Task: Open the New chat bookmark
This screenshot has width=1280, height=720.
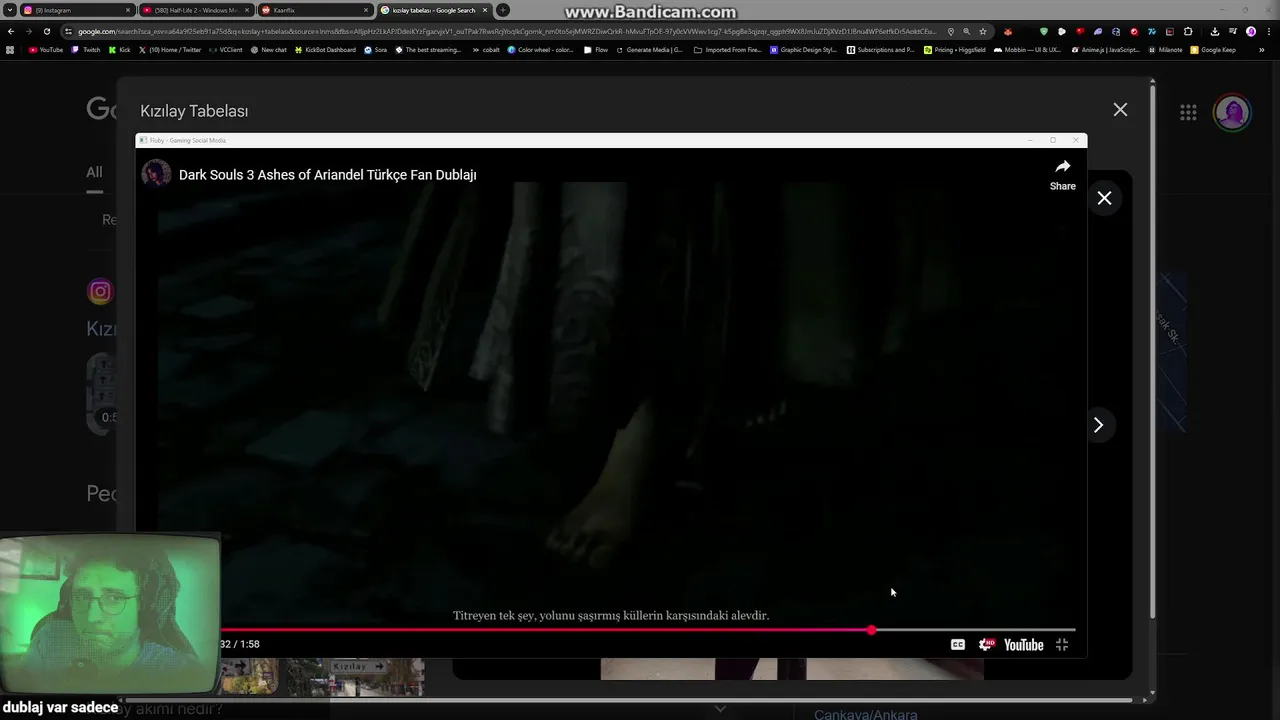Action: (x=269, y=50)
